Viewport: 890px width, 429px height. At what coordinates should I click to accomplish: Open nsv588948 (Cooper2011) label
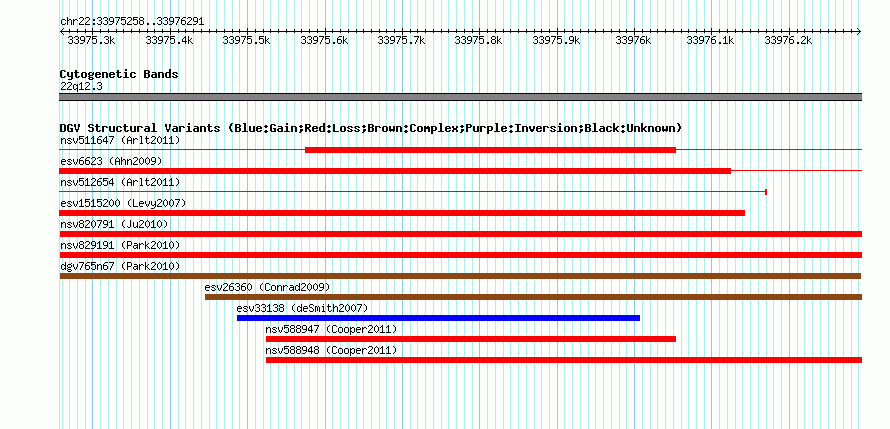tap(331, 350)
